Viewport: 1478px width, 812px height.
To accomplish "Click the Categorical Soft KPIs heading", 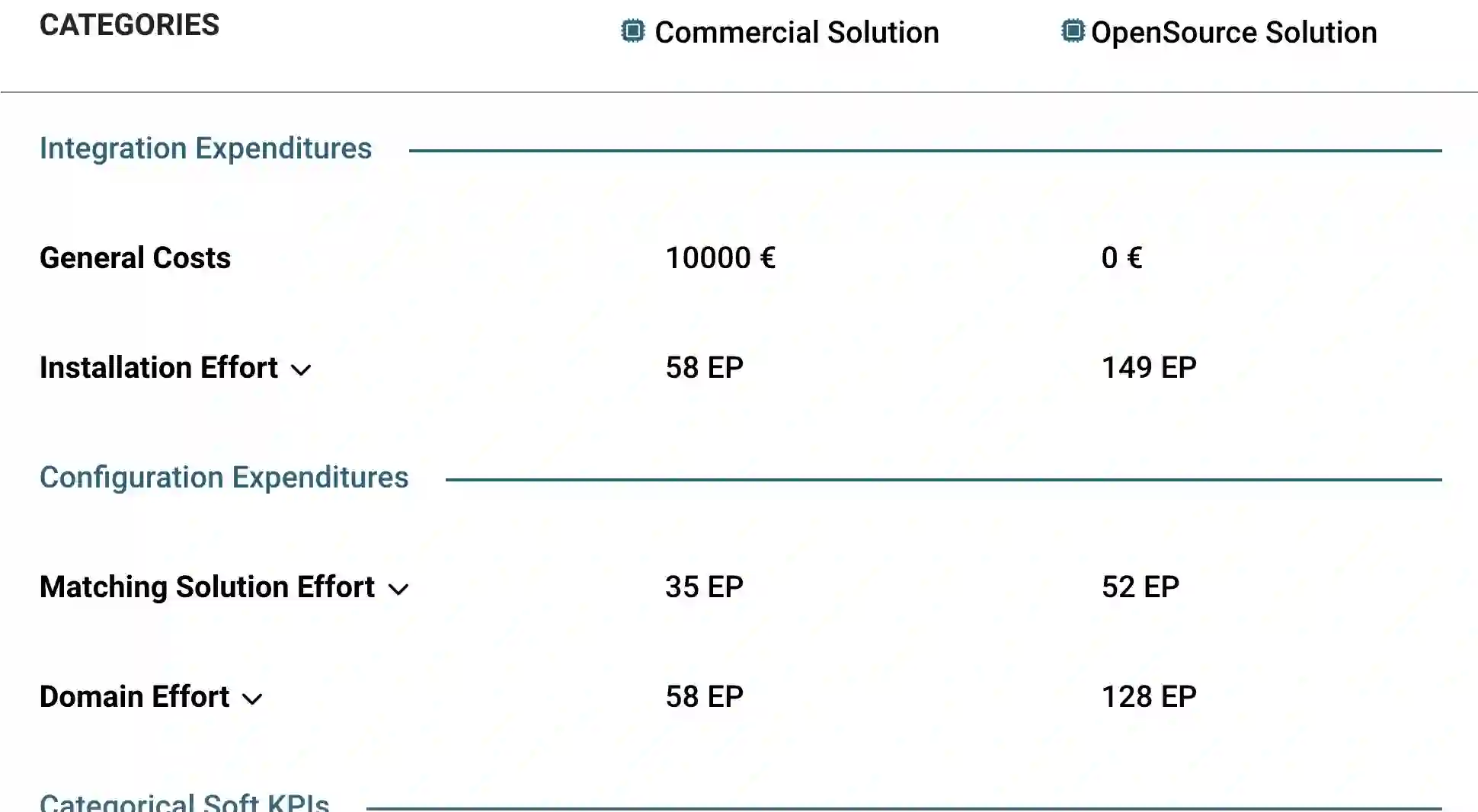I will click(x=184, y=801).
